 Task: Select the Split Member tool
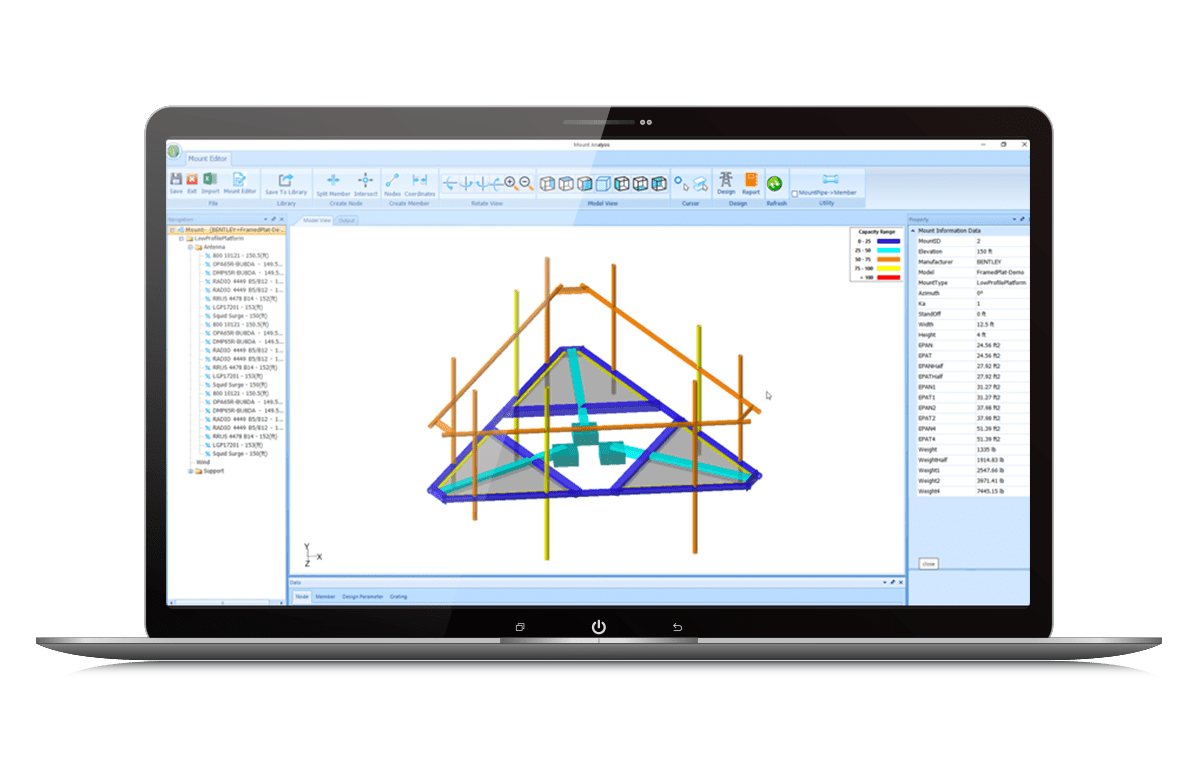333,181
